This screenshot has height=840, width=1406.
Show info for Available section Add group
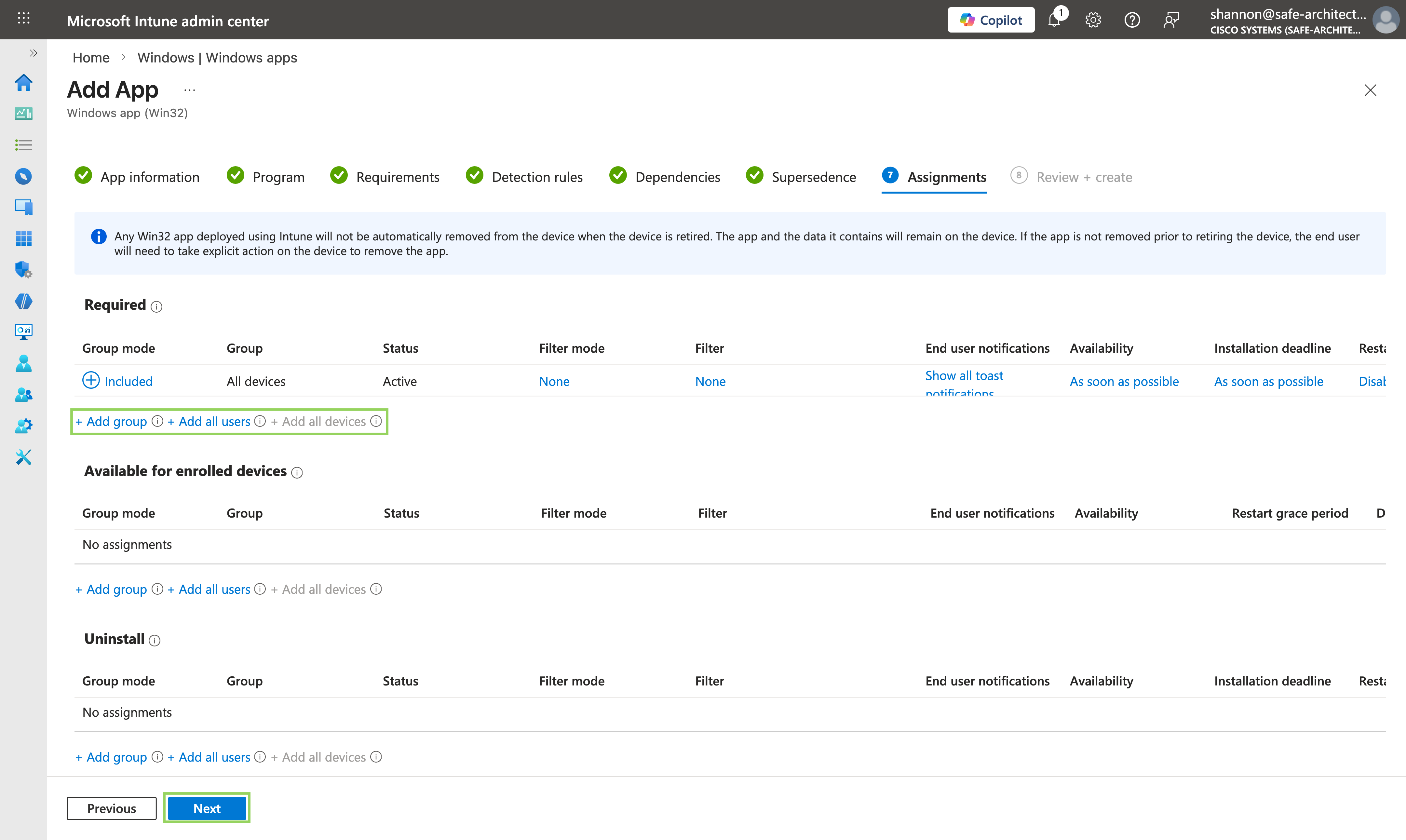(x=157, y=589)
